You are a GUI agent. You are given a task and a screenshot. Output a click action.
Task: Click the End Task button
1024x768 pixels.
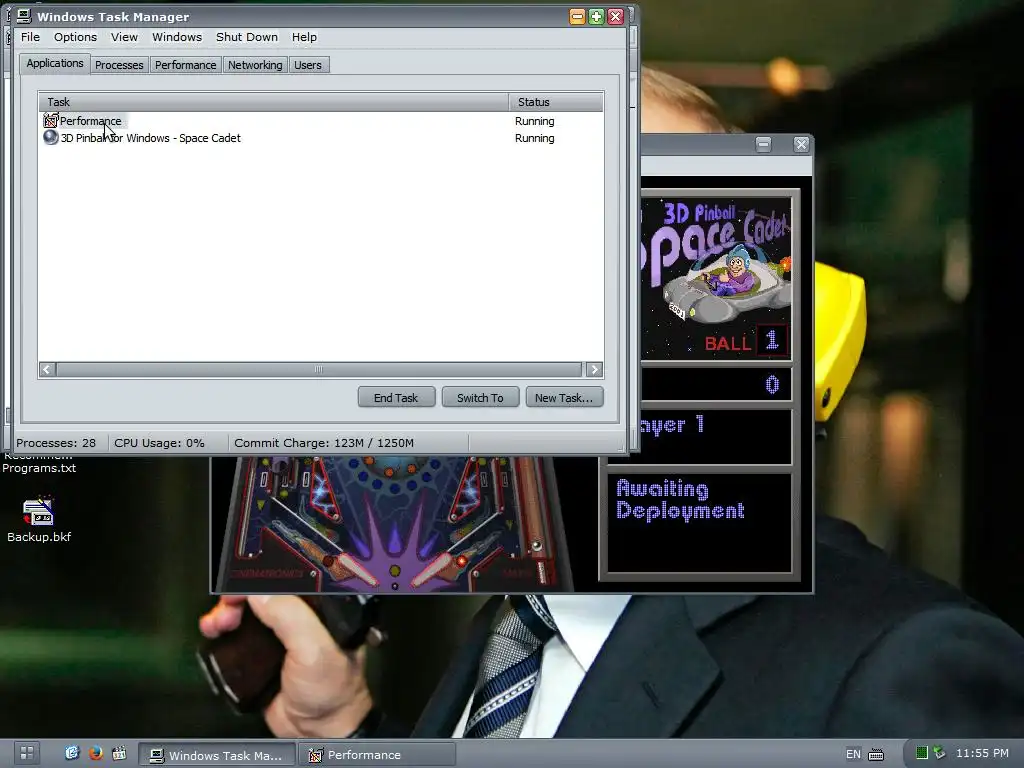[x=396, y=397]
